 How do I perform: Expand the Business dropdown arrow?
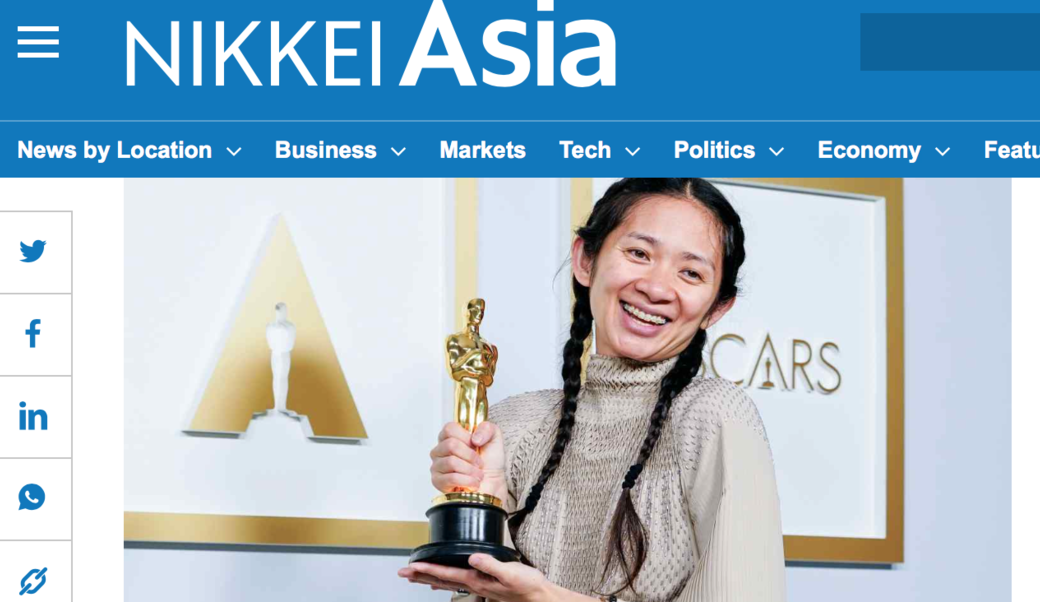(x=398, y=152)
